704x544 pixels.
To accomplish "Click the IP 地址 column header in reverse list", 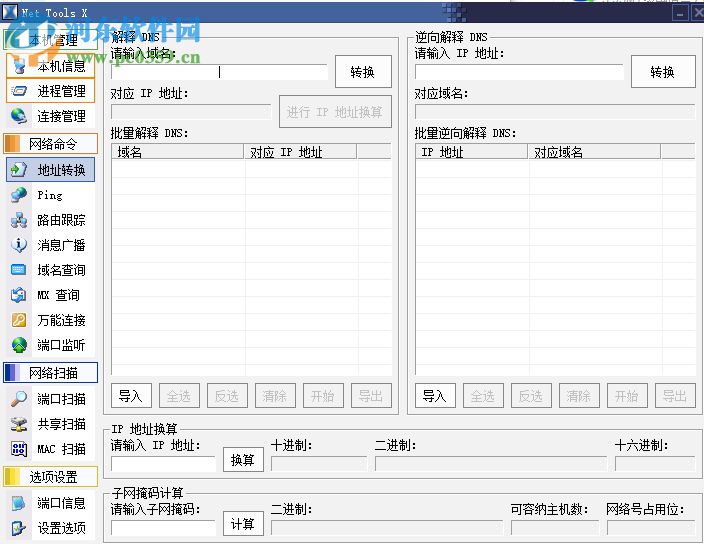I will [471, 152].
